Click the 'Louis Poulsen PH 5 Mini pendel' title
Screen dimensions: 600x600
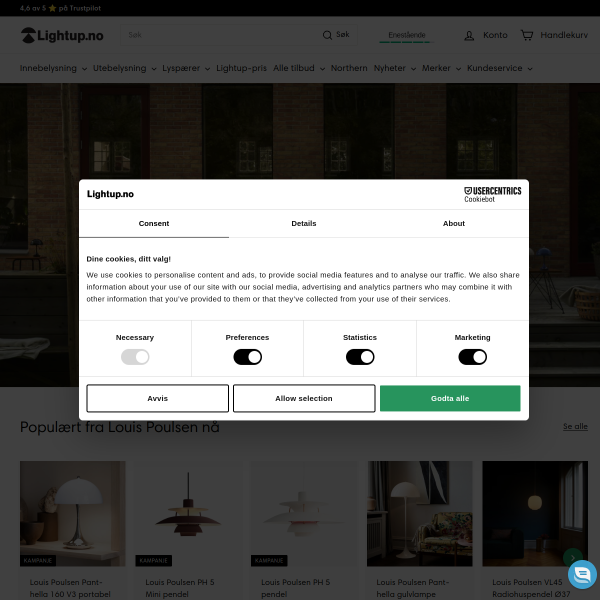(x=180, y=588)
